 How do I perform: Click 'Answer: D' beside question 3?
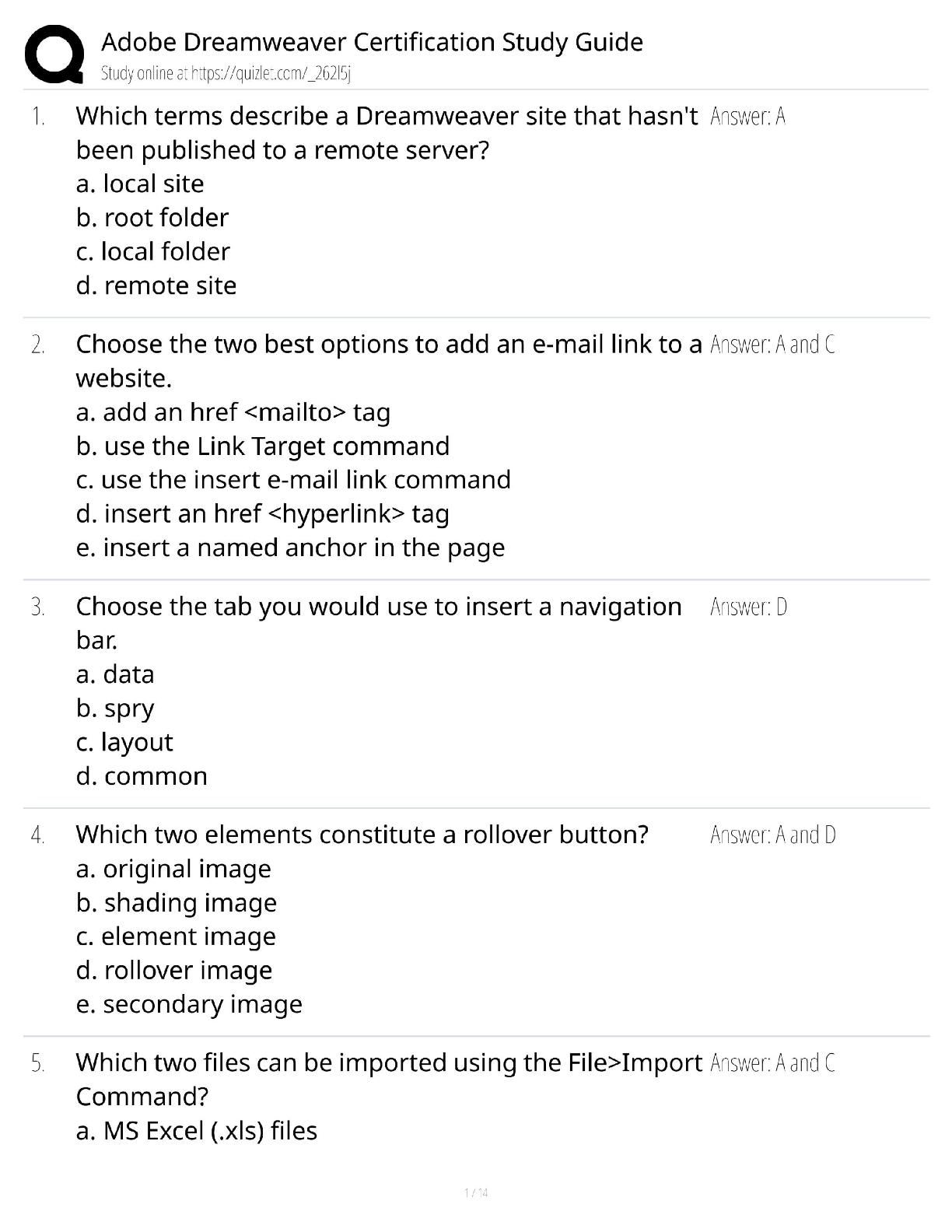click(x=748, y=607)
